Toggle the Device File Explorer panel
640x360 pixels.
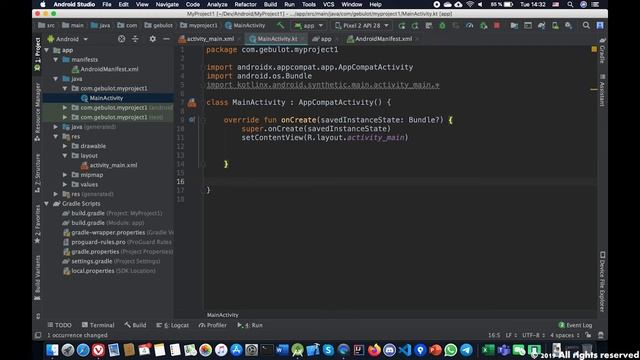602,282
